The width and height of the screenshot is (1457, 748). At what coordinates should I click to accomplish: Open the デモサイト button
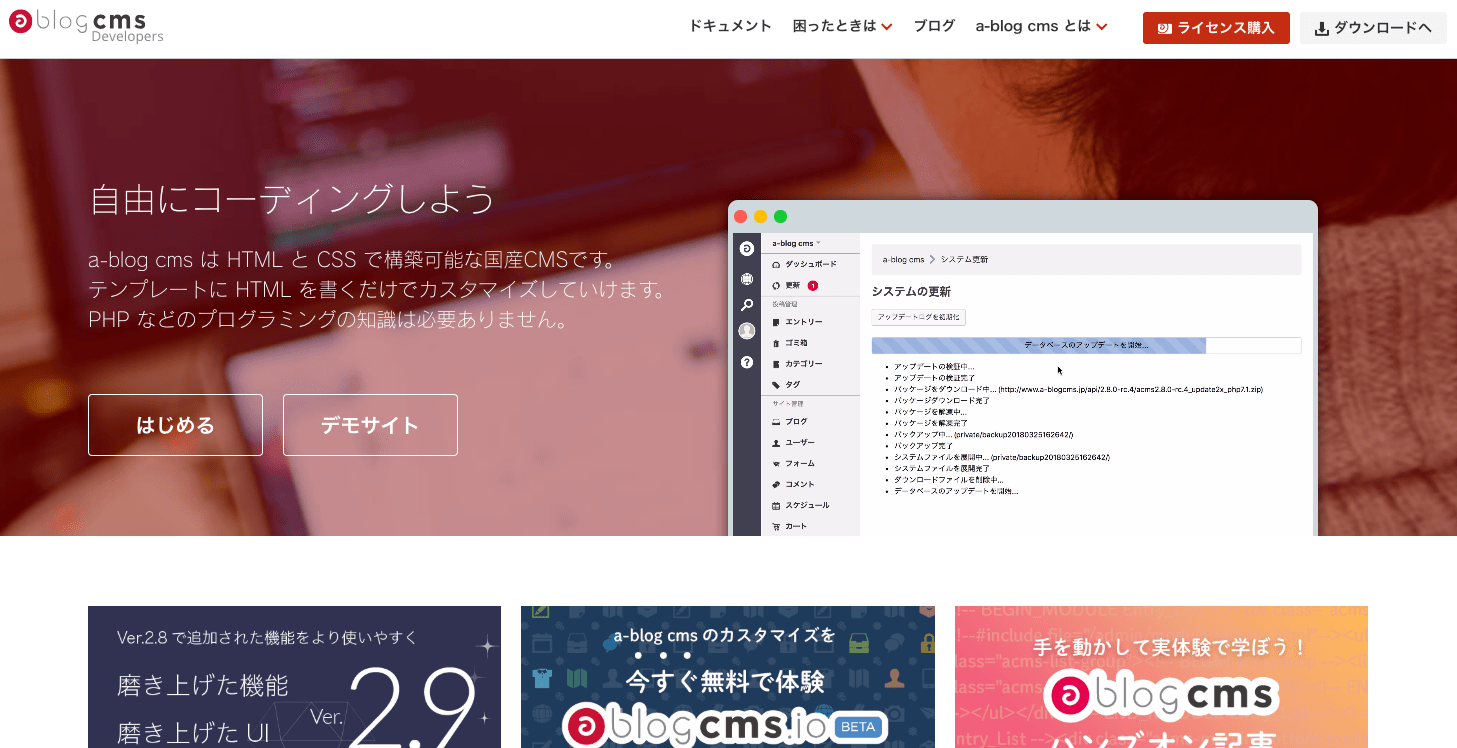[370, 425]
